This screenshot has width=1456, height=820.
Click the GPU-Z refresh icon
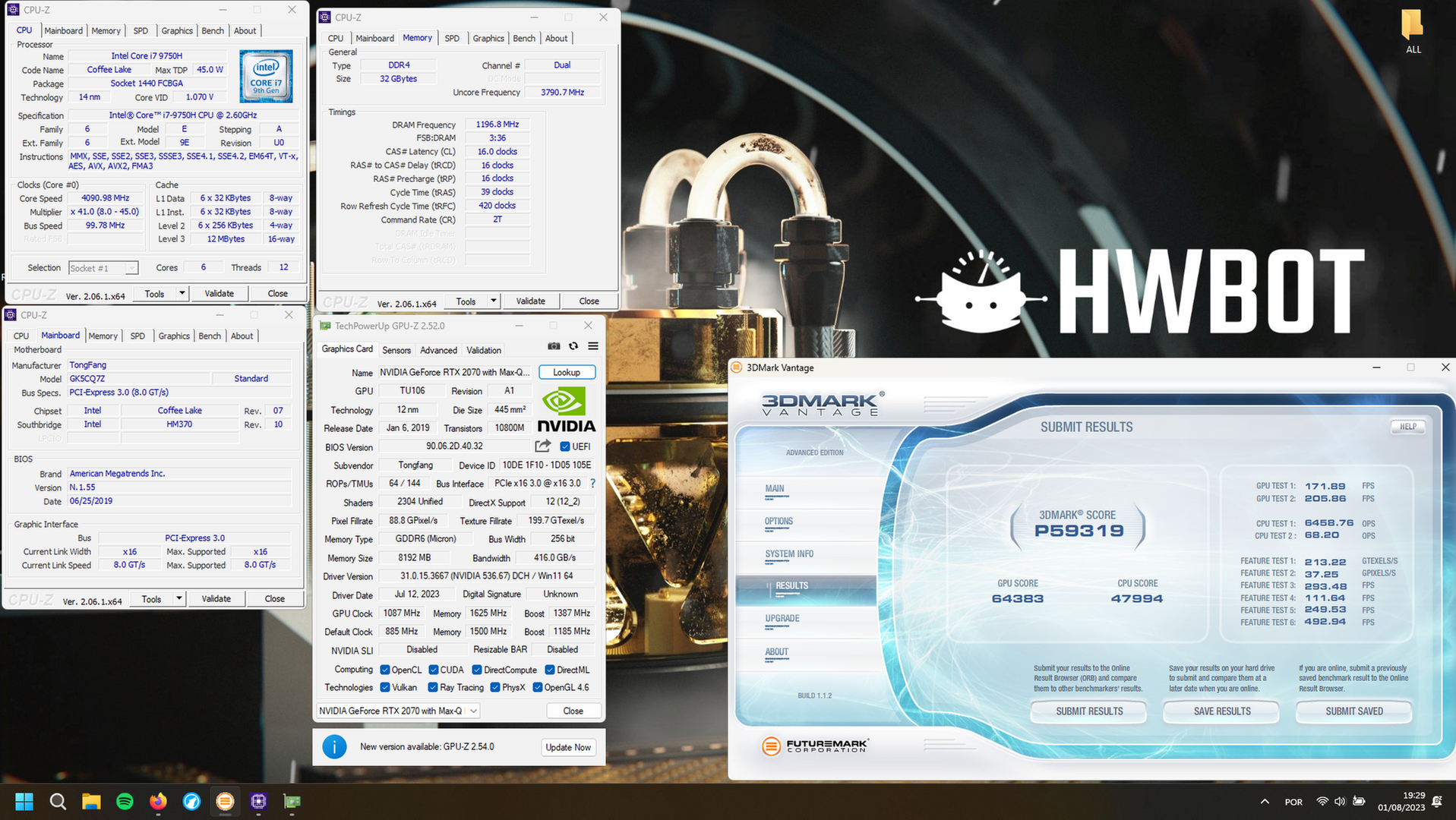[573, 346]
